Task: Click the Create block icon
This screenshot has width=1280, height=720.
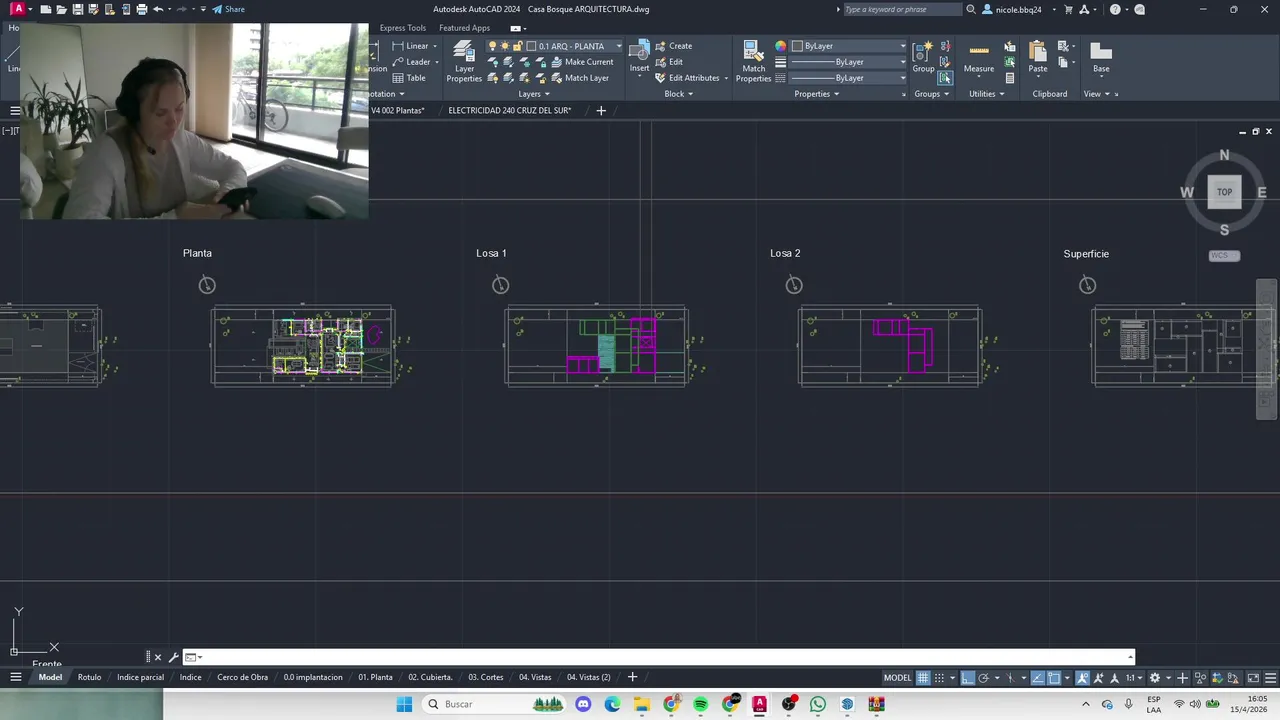Action: click(x=661, y=46)
